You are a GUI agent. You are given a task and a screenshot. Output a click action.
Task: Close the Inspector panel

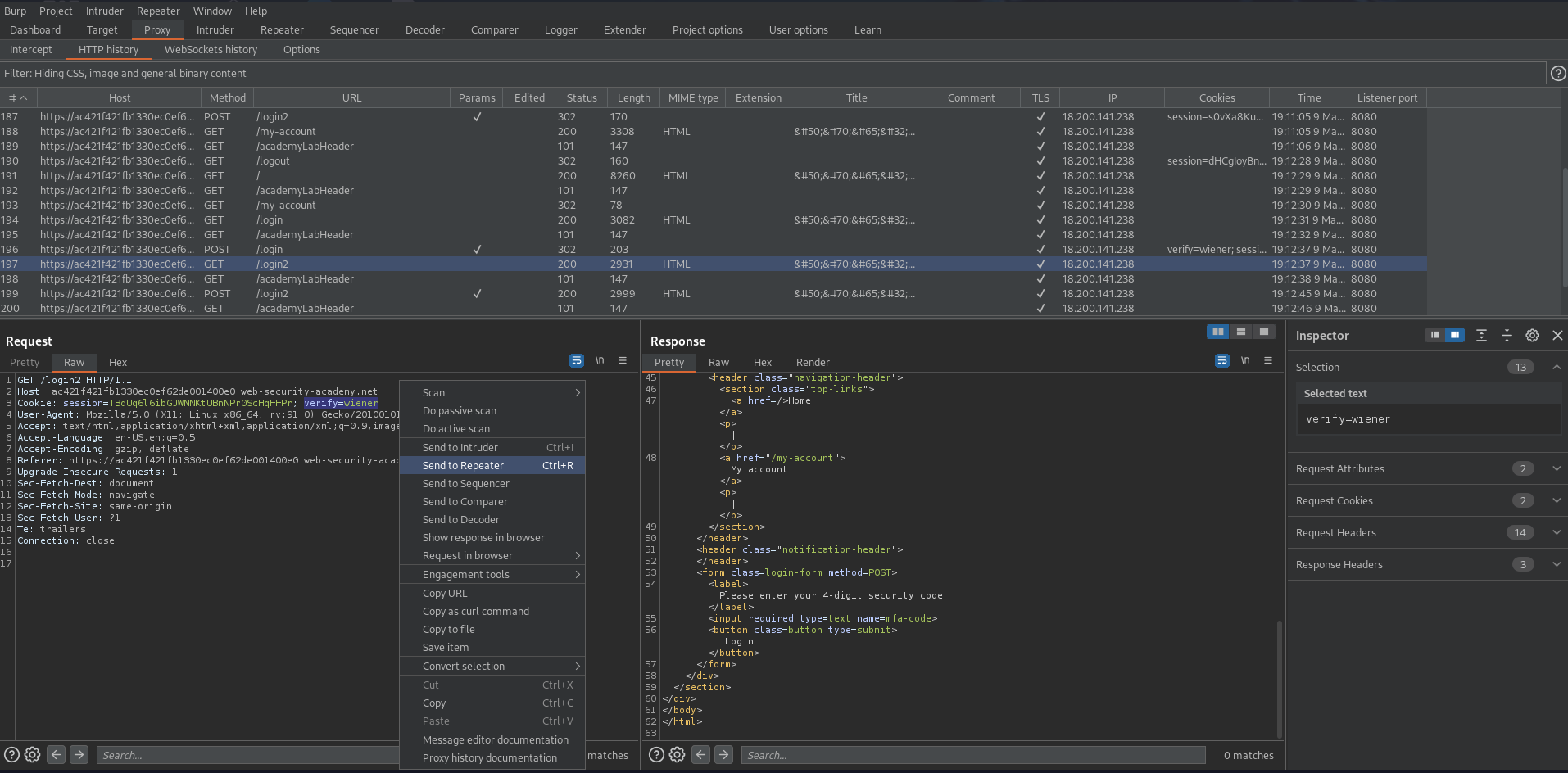(1557, 335)
